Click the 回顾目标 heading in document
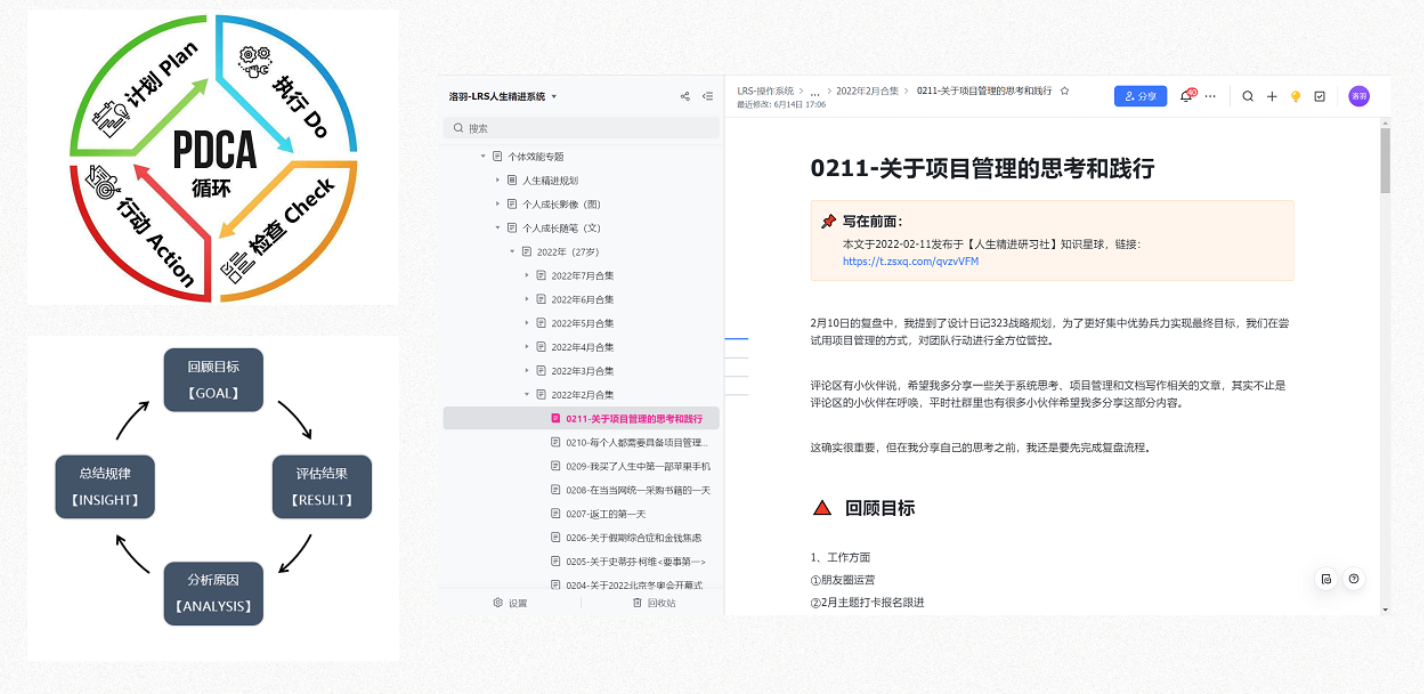The height and width of the screenshot is (694, 1424). [880, 508]
